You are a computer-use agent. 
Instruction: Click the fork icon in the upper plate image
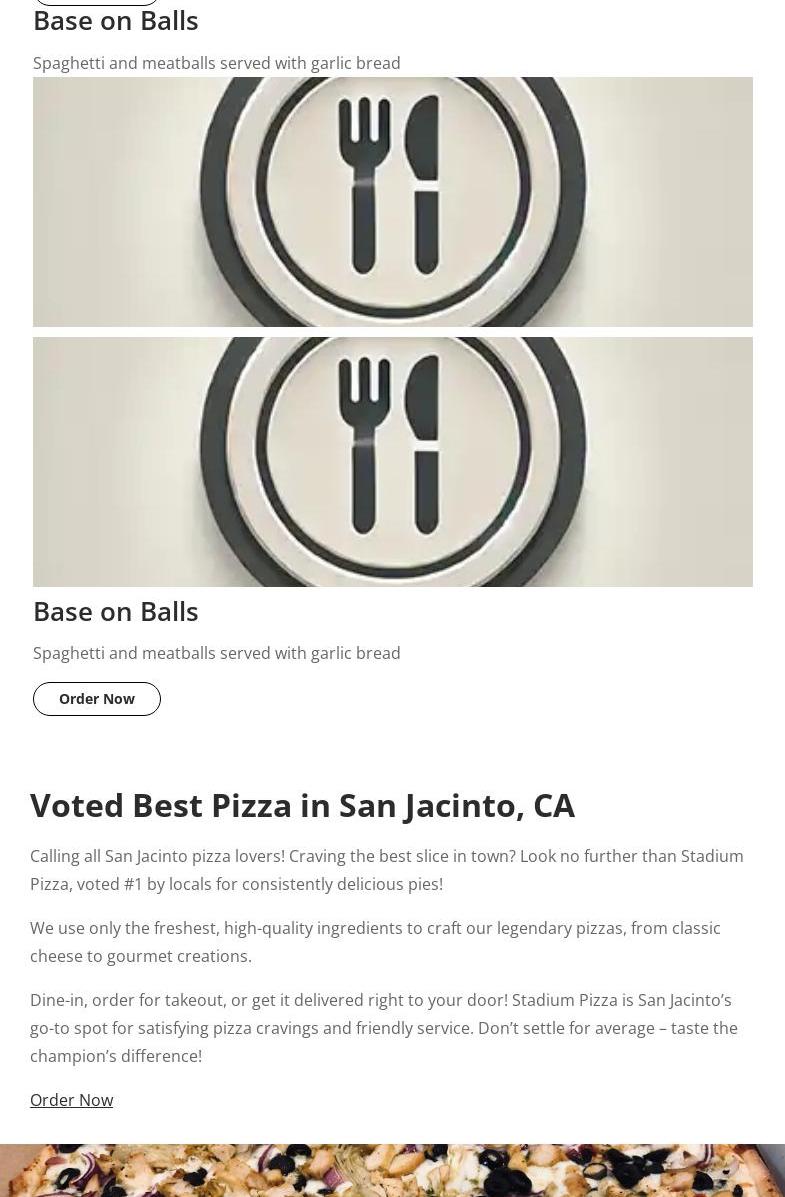364,186
